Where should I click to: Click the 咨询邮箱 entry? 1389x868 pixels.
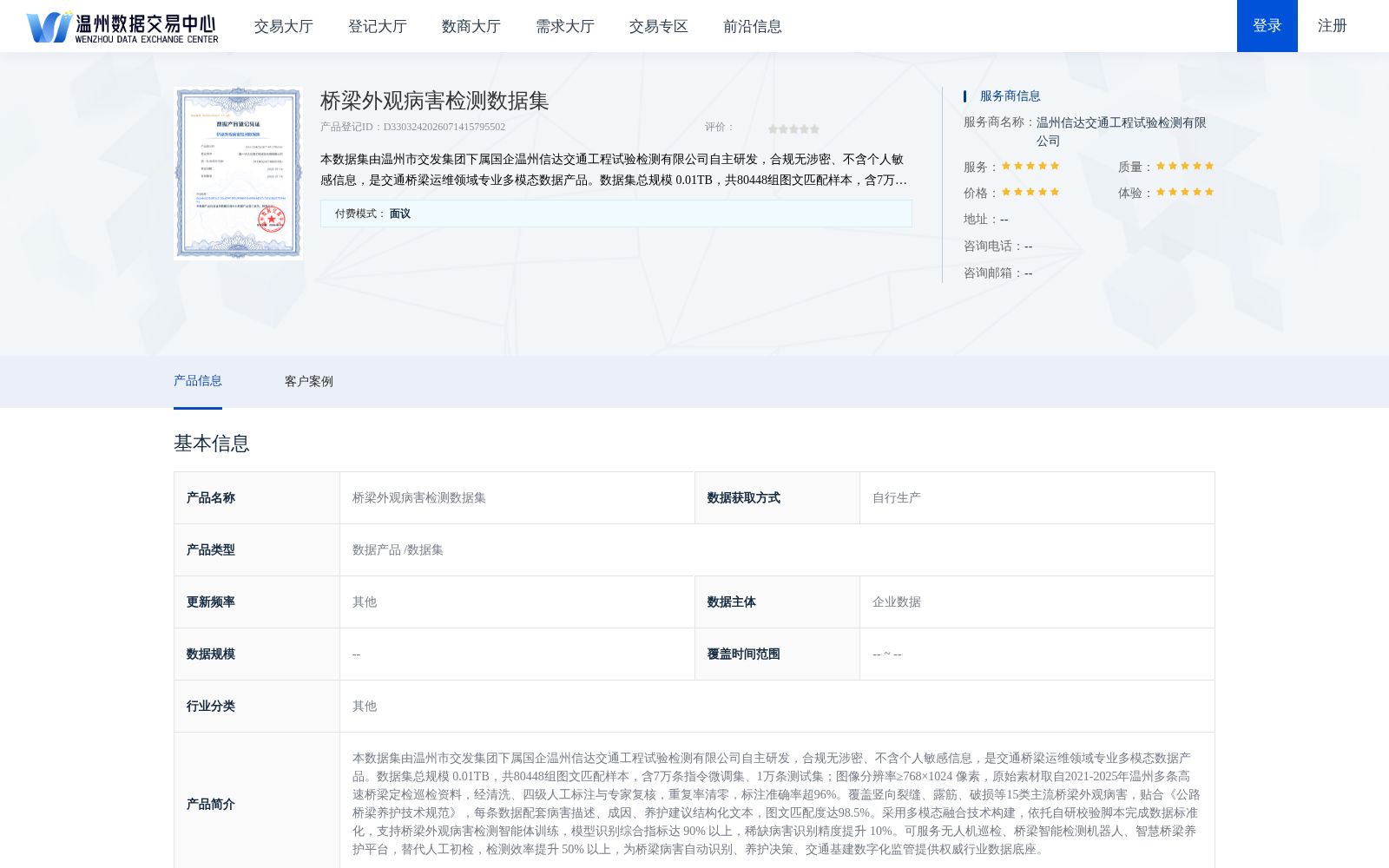click(998, 273)
